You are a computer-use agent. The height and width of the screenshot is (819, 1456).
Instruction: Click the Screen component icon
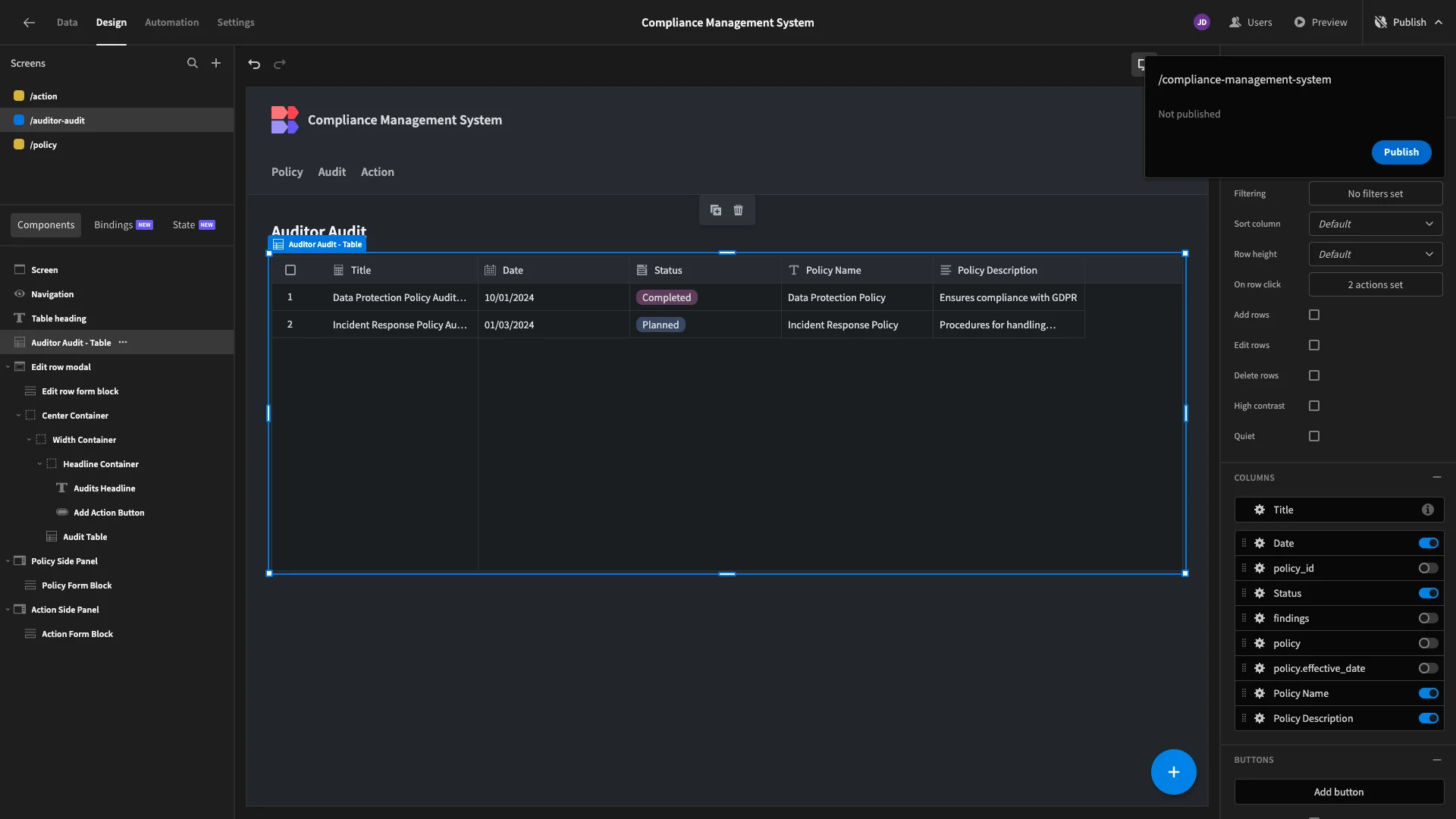tap(20, 270)
